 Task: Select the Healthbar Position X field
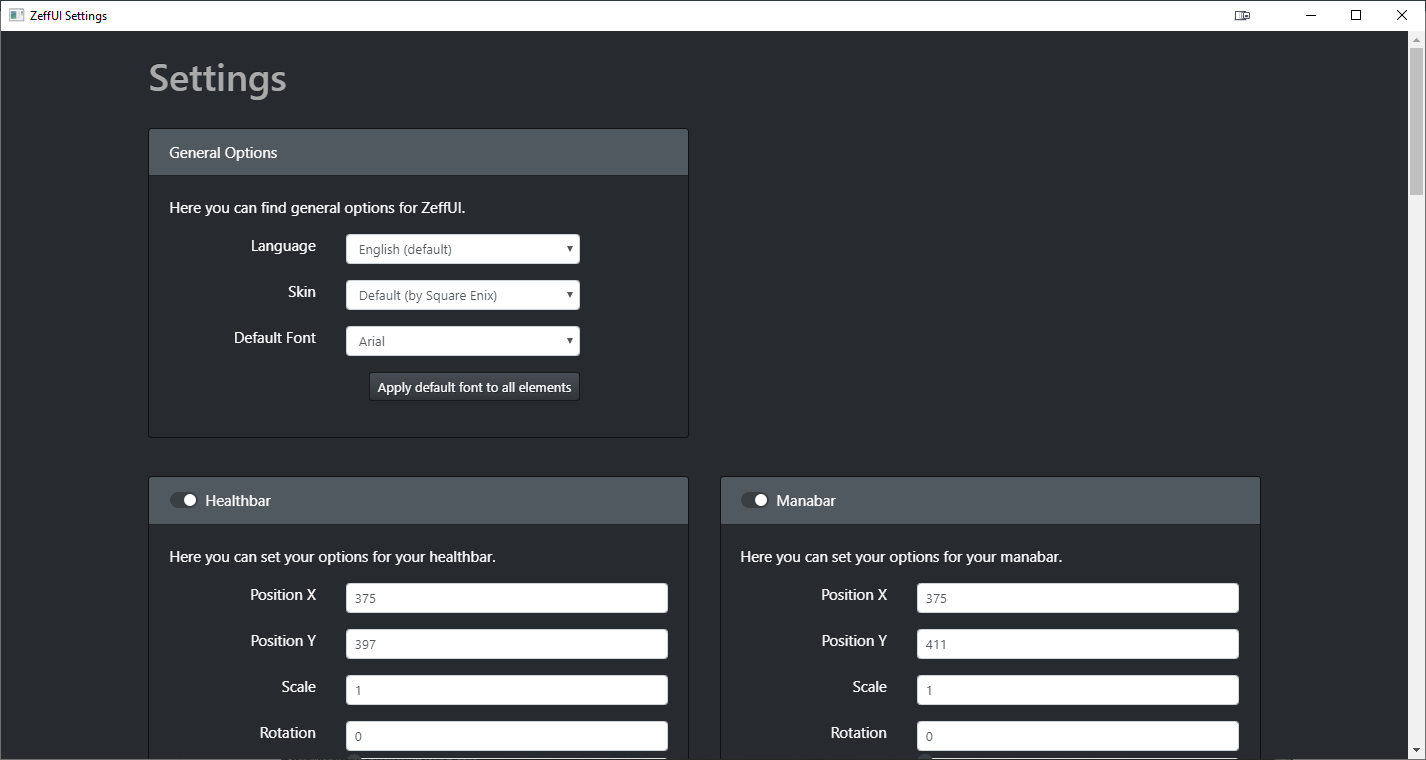506,597
